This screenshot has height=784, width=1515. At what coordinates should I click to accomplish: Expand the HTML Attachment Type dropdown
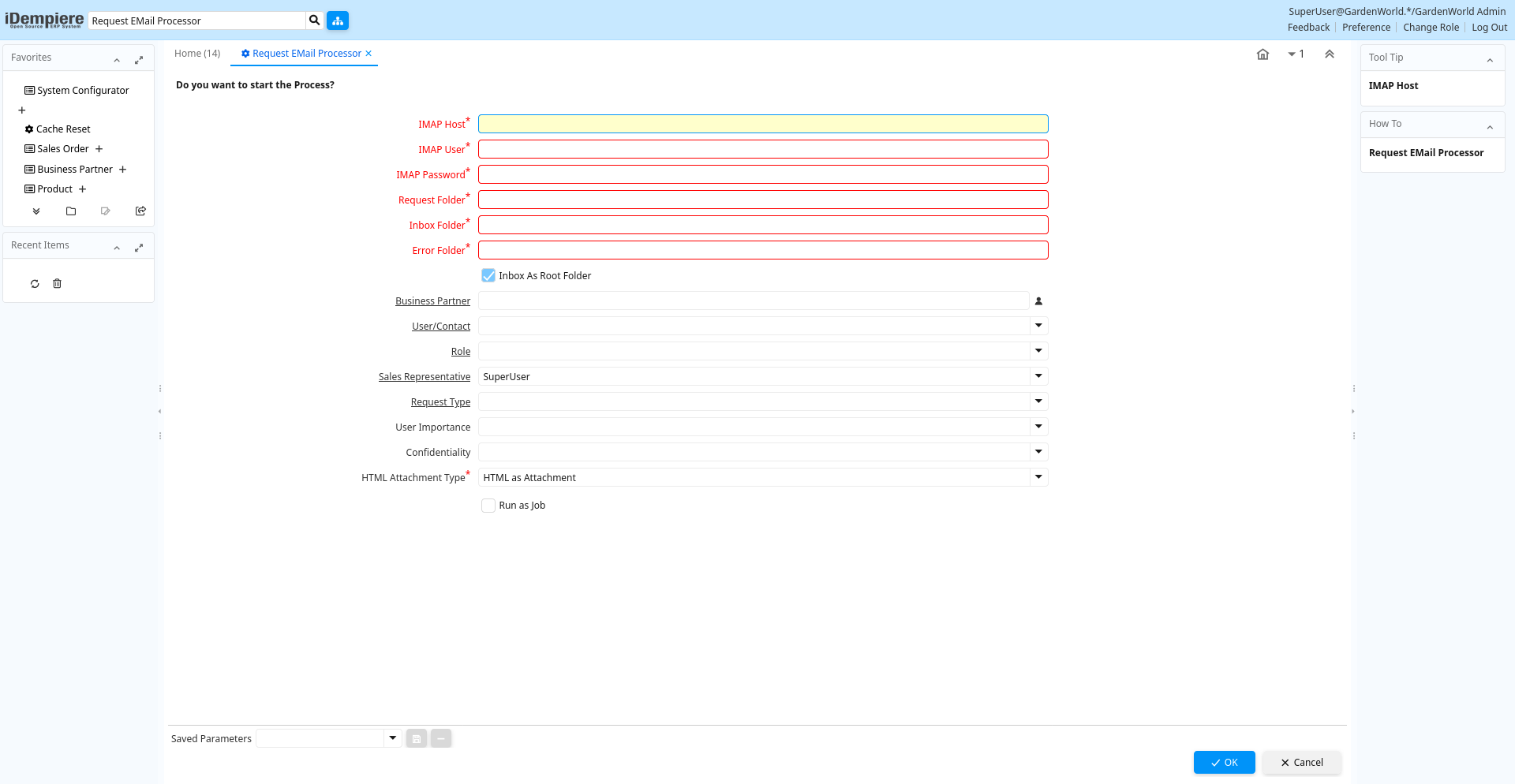(x=1038, y=477)
